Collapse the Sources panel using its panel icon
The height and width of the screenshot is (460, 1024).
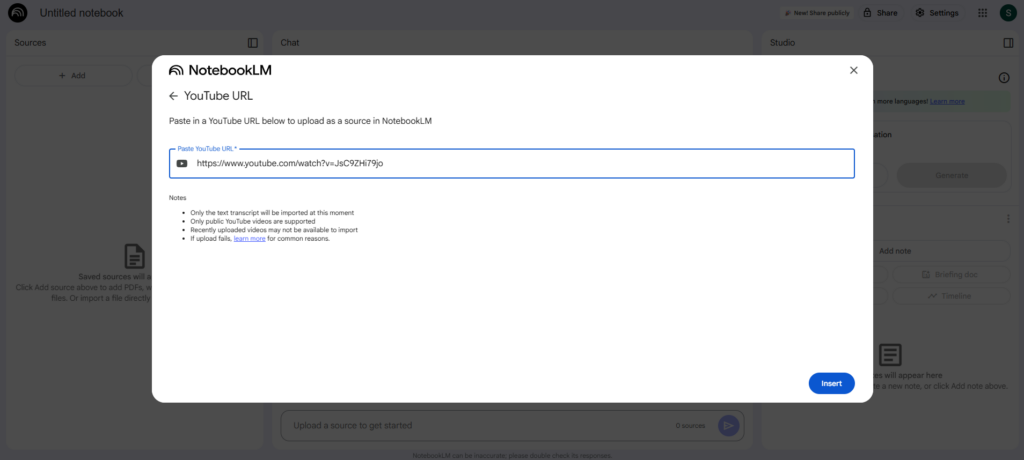[253, 43]
